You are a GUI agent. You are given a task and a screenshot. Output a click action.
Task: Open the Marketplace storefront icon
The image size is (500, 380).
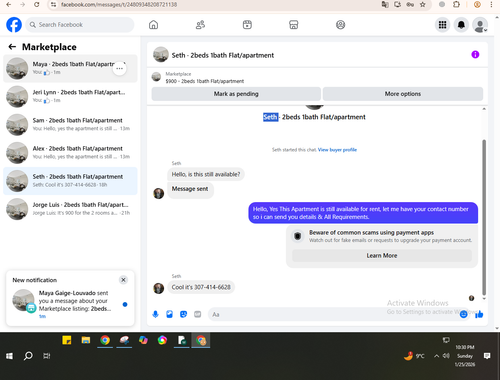[x=294, y=25]
